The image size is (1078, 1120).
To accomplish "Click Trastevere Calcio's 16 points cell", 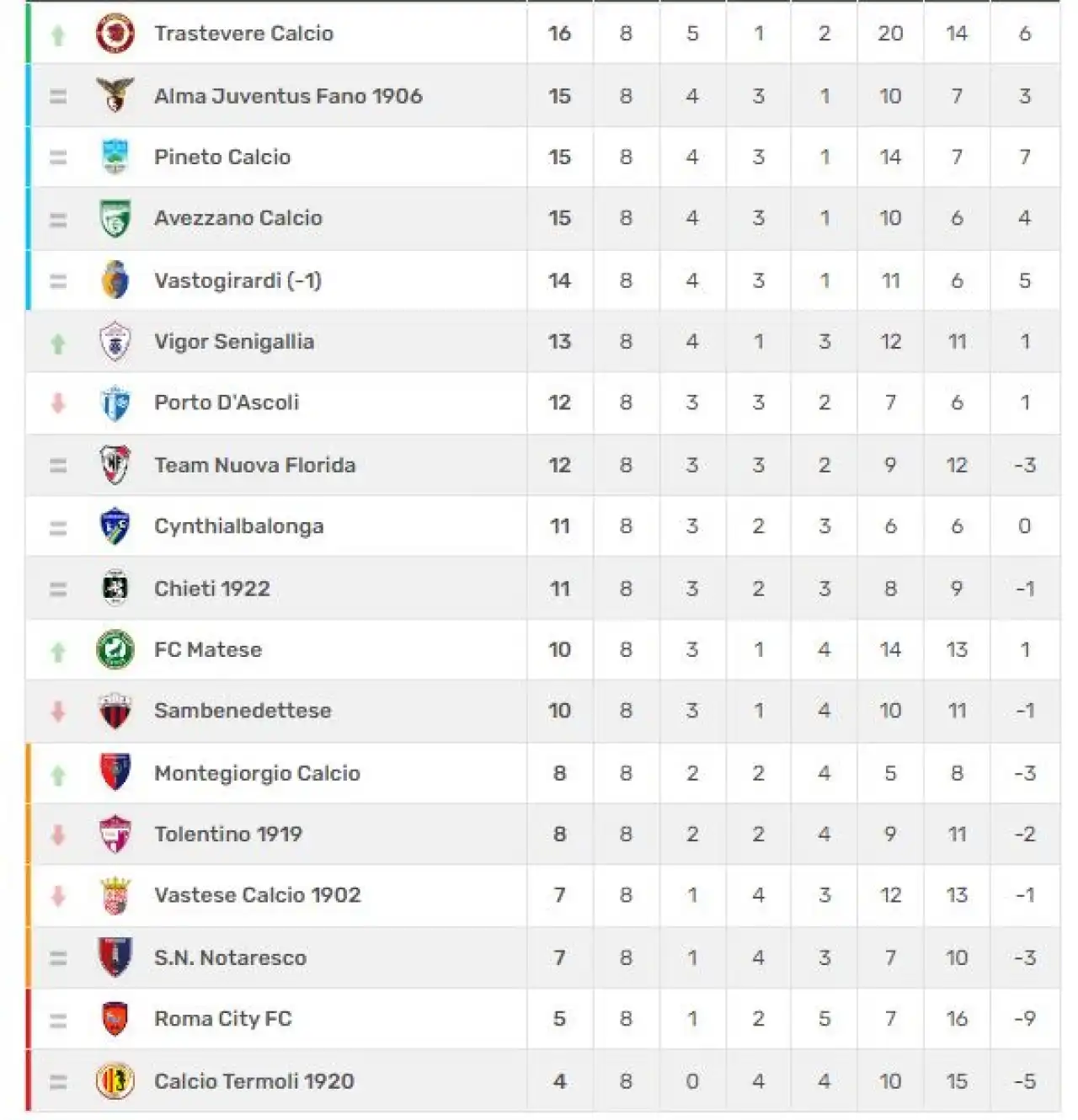I will pyautogui.click(x=559, y=34).
